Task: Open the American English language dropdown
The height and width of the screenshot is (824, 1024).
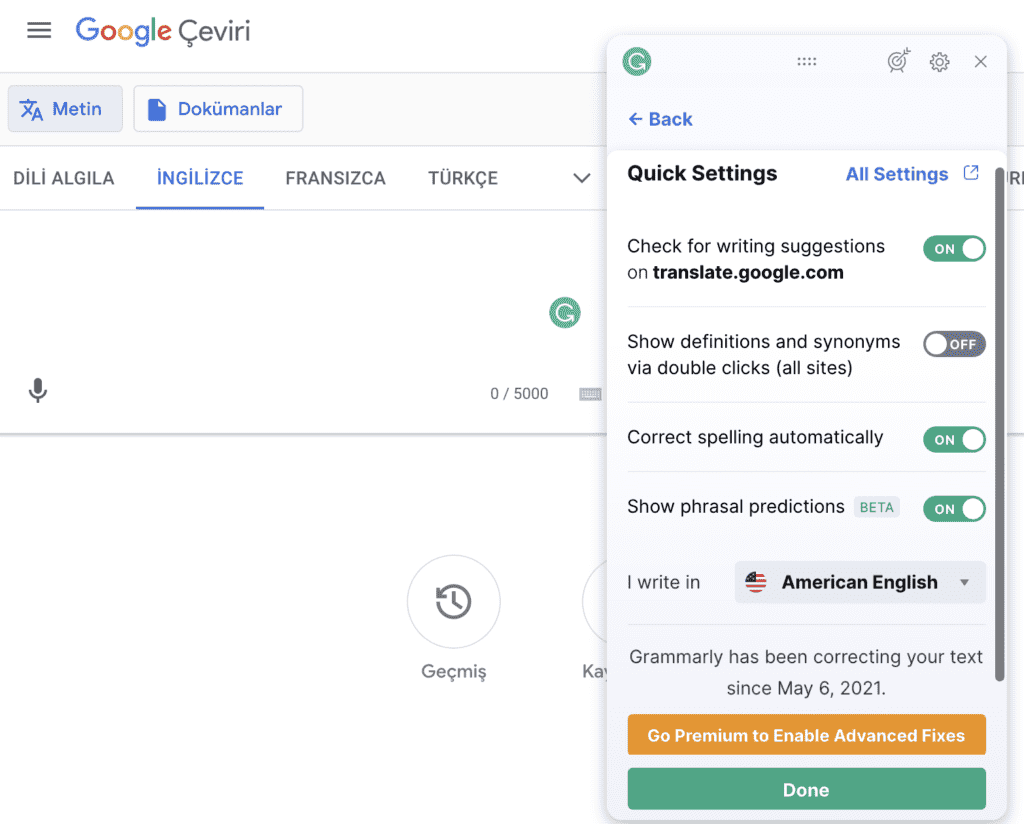Action: (860, 583)
